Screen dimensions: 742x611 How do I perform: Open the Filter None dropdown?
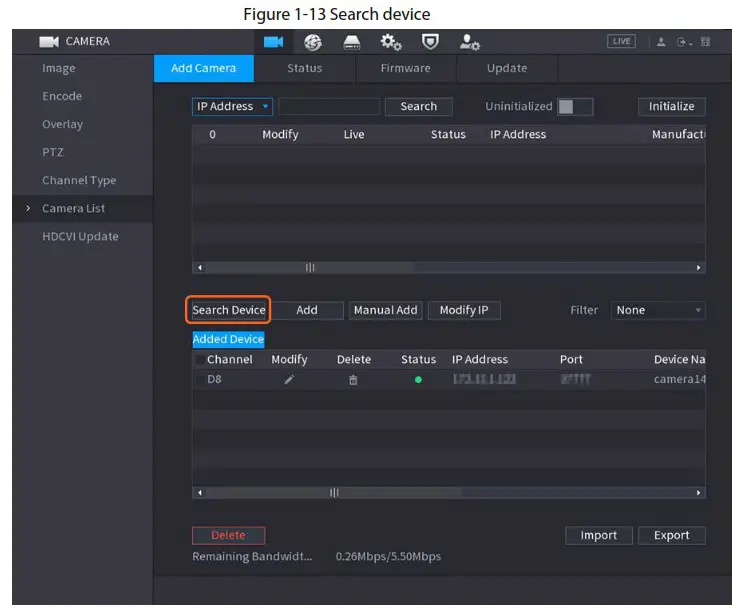pos(658,310)
